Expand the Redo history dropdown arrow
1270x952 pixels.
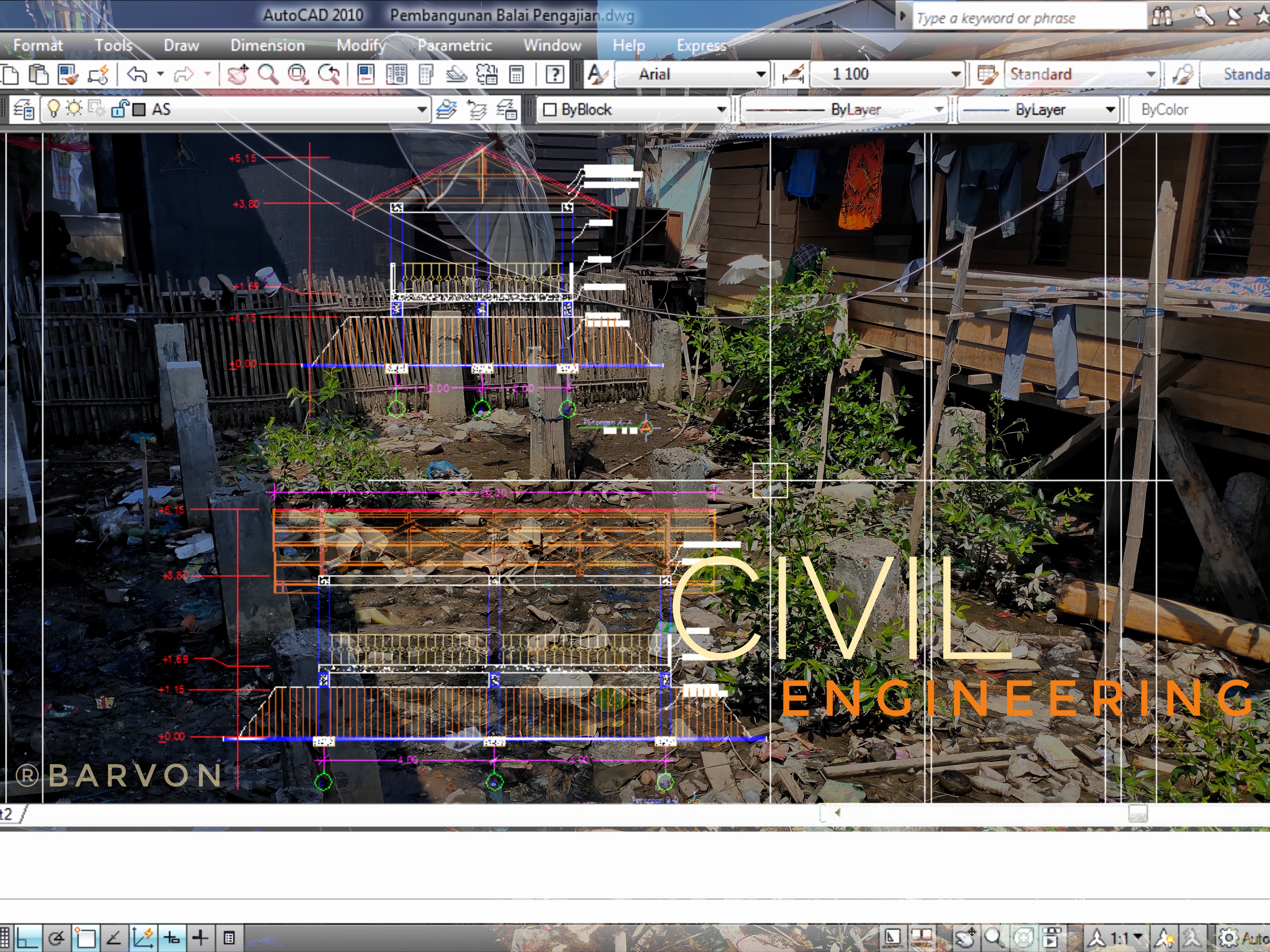coord(207,74)
